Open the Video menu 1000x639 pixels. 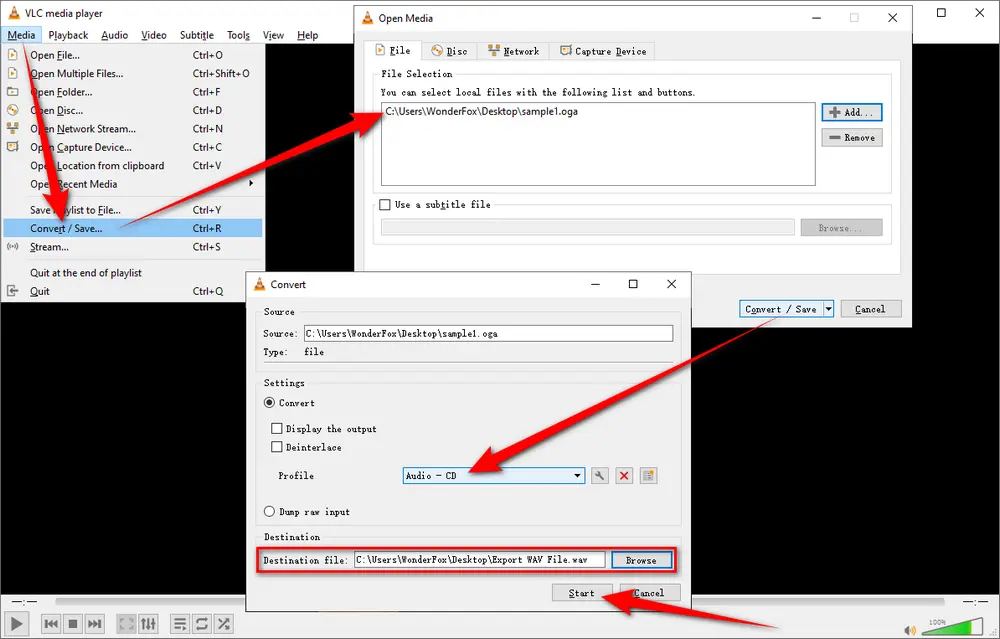154,35
